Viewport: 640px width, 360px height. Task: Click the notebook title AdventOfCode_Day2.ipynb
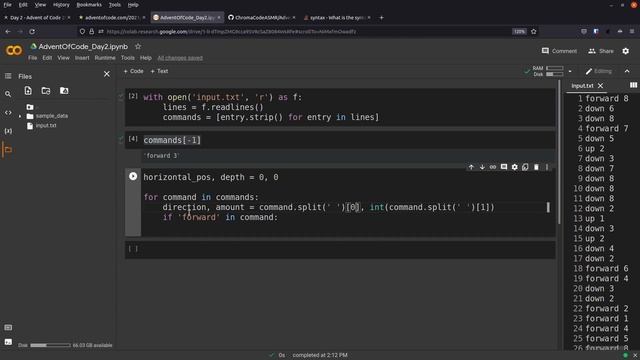(83, 47)
